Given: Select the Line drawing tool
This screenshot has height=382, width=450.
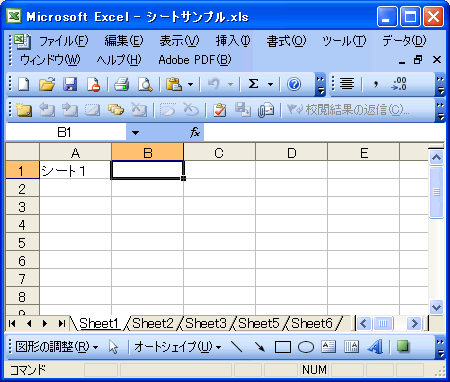Looking at the screenshot, I should (x=237, y=347).
